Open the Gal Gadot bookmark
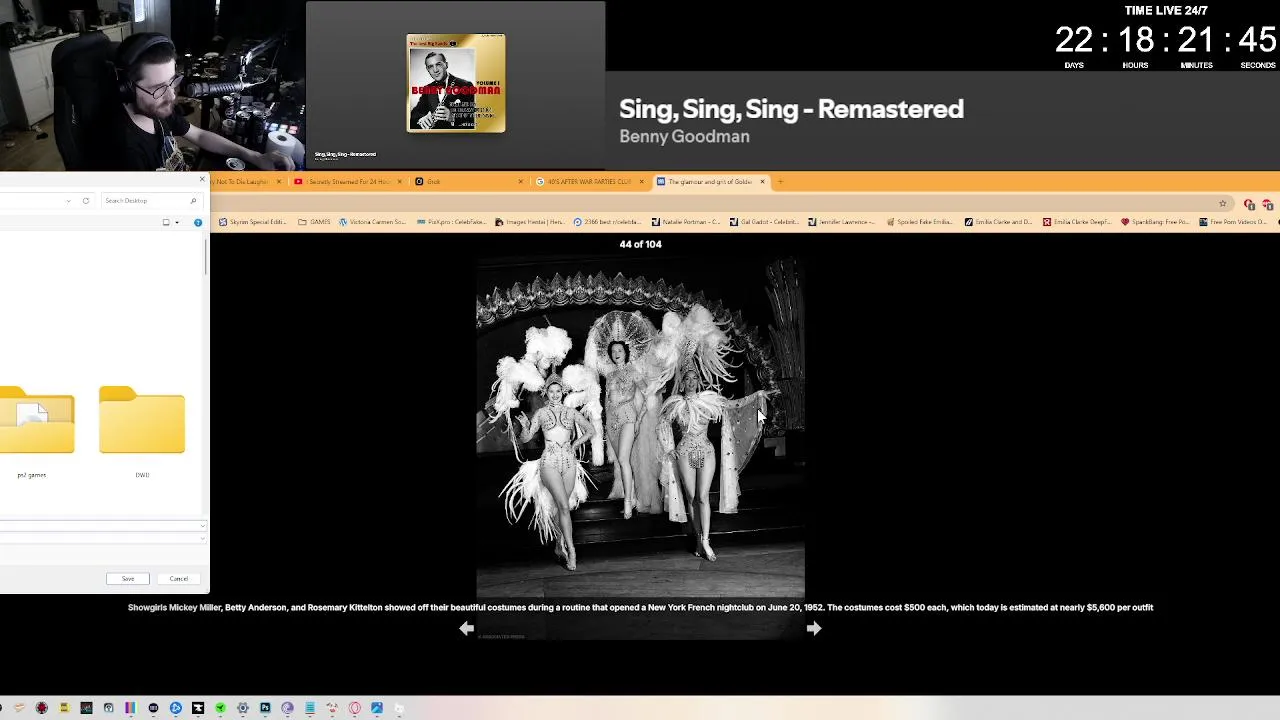1280x720 pixels. (x=763, y=222)
